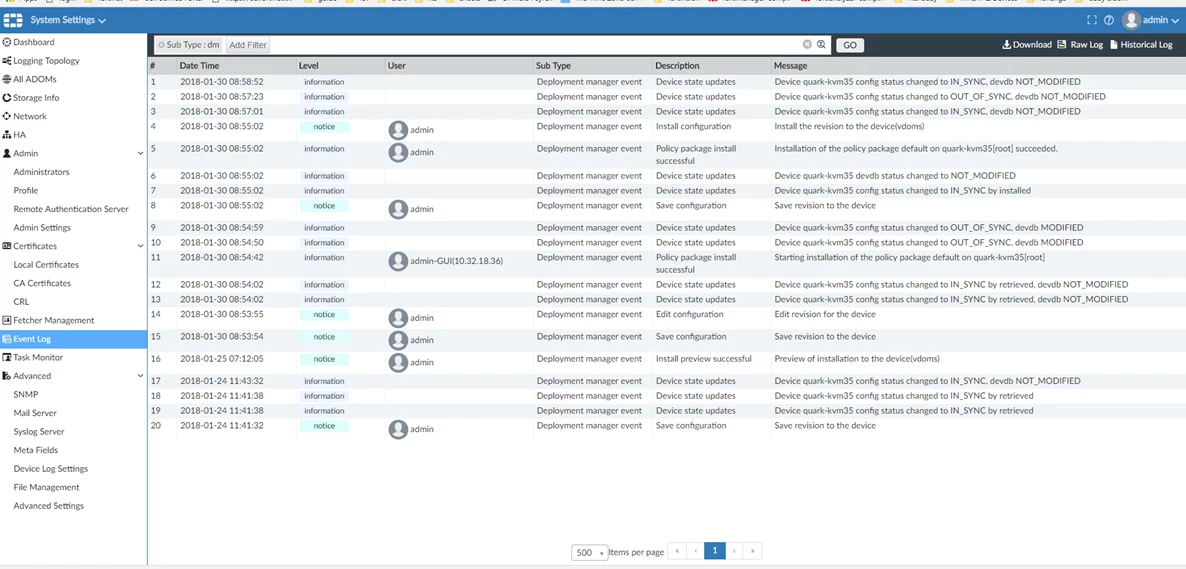
Task: Click the GO button
Action: (850, 45)
